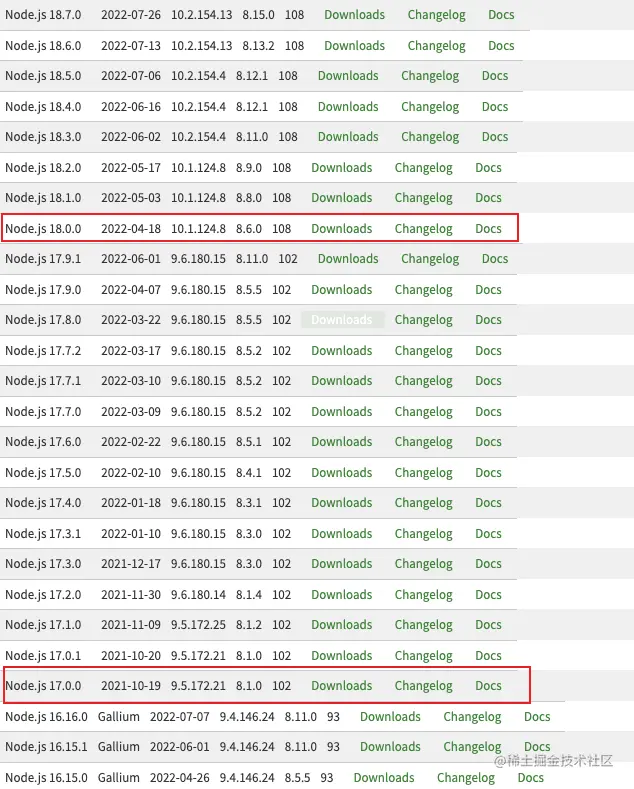
Task: View Changelog for Node.js 17.6.0
Action: click(423, 442)
